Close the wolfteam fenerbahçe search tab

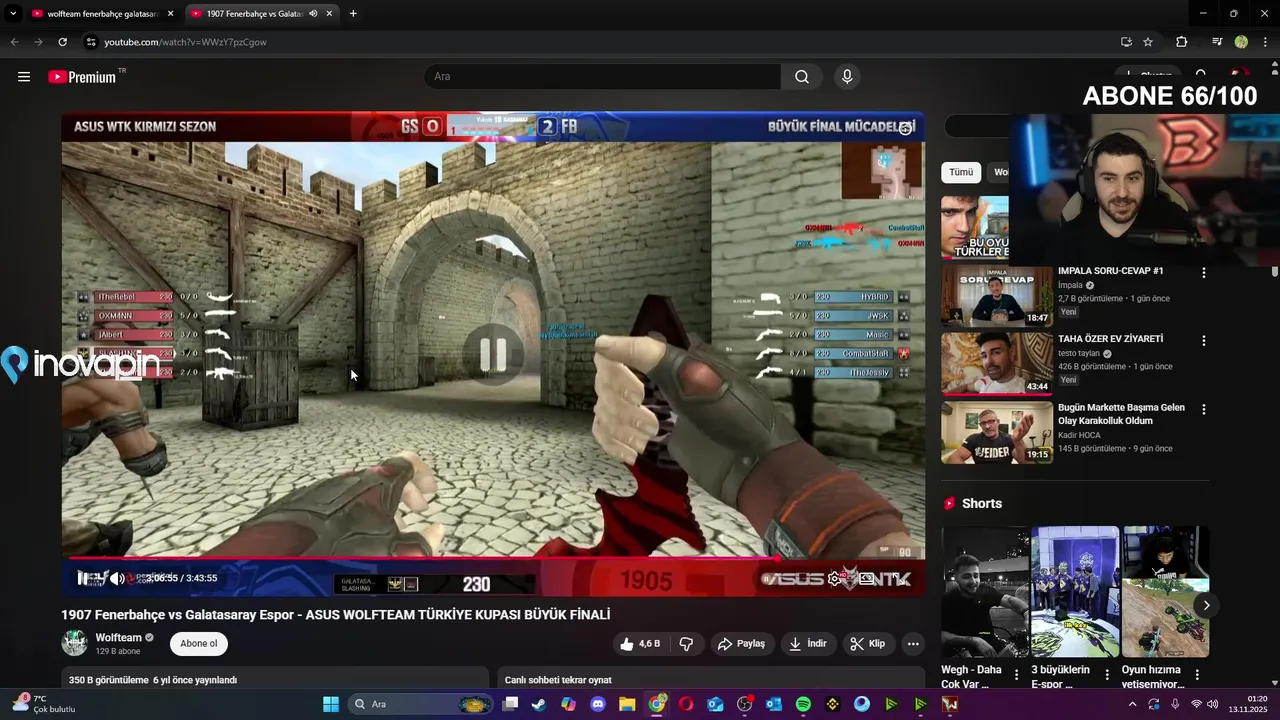[170, 13]
